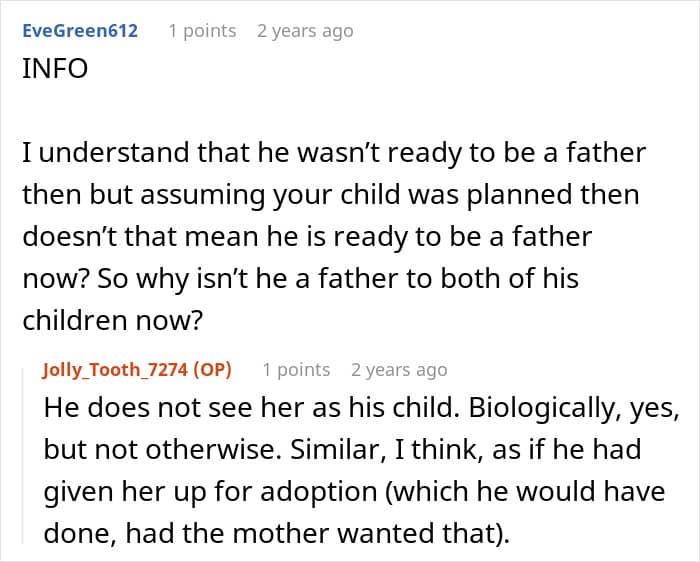
Task: Click the points score on EveGreen612's comment
Action: click(202, 31)
